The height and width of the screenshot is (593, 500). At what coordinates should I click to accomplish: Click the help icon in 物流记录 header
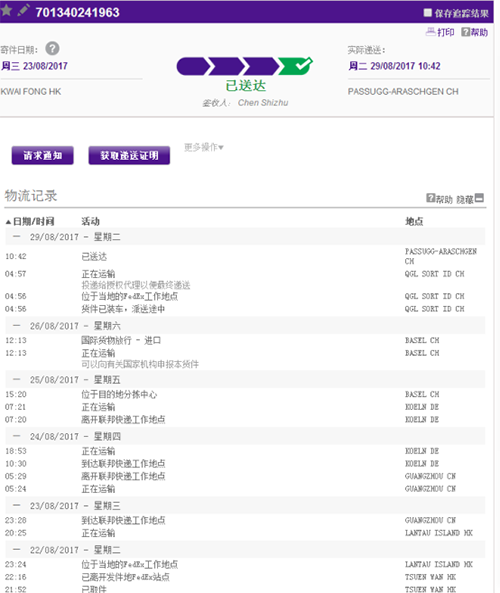tap(430, 198)
